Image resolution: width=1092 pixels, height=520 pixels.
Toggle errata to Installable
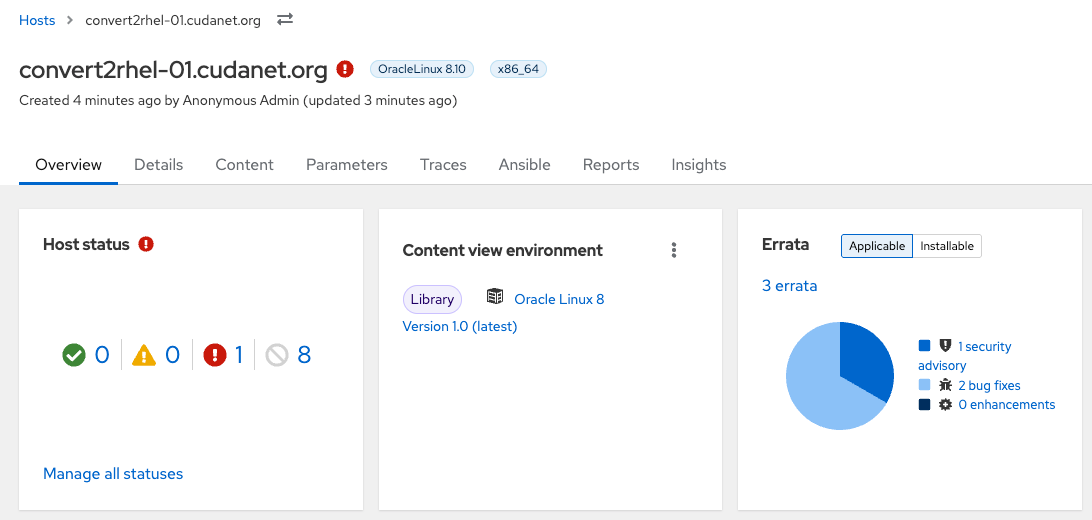tap(947, 246)
